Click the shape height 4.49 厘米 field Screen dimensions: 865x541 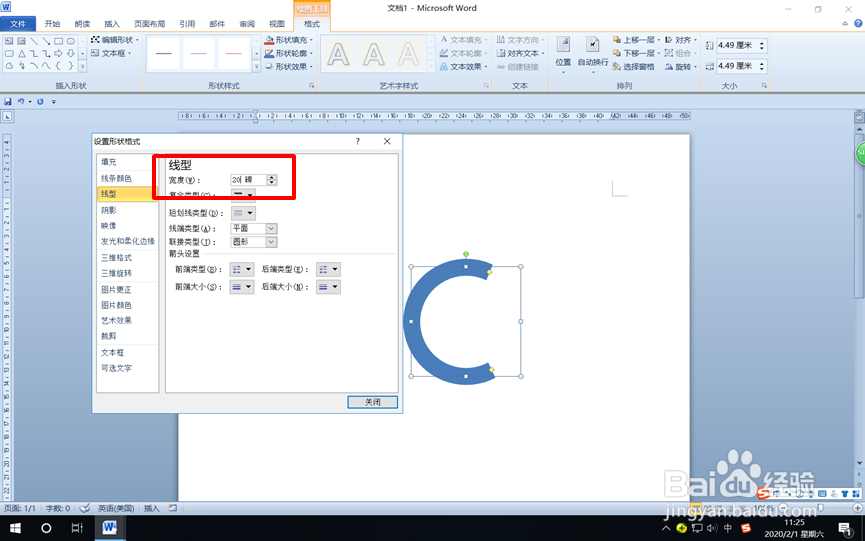[x=735, y=45]
